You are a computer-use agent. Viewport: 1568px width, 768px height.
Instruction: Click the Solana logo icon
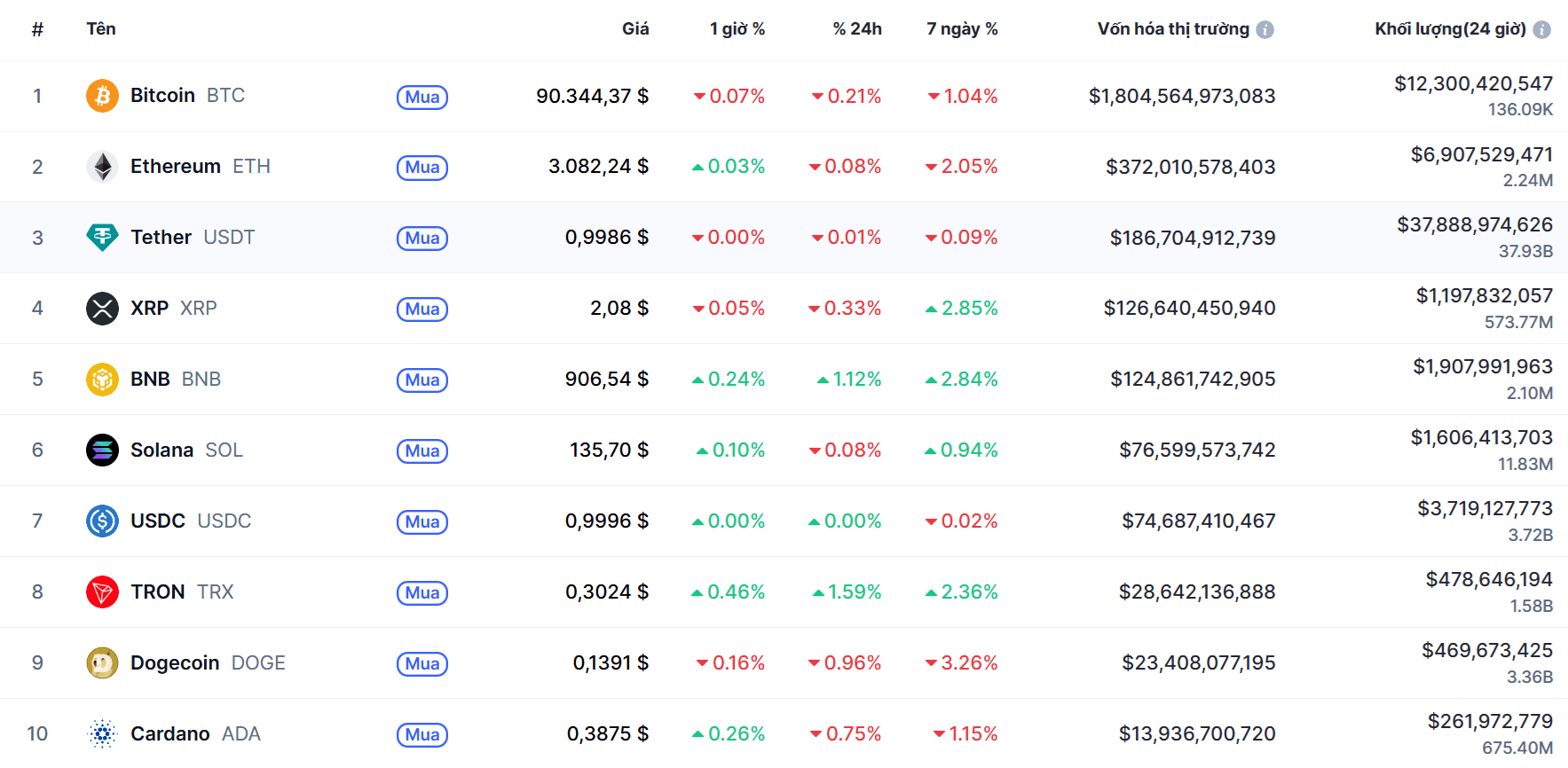(x=102, y=451)
